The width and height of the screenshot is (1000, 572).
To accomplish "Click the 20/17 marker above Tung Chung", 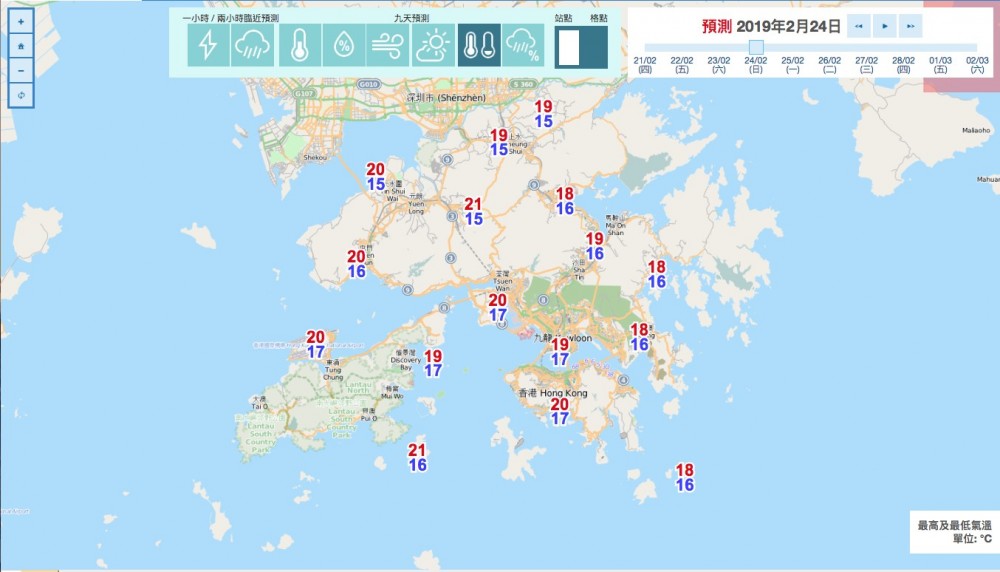I will (316, 344).
